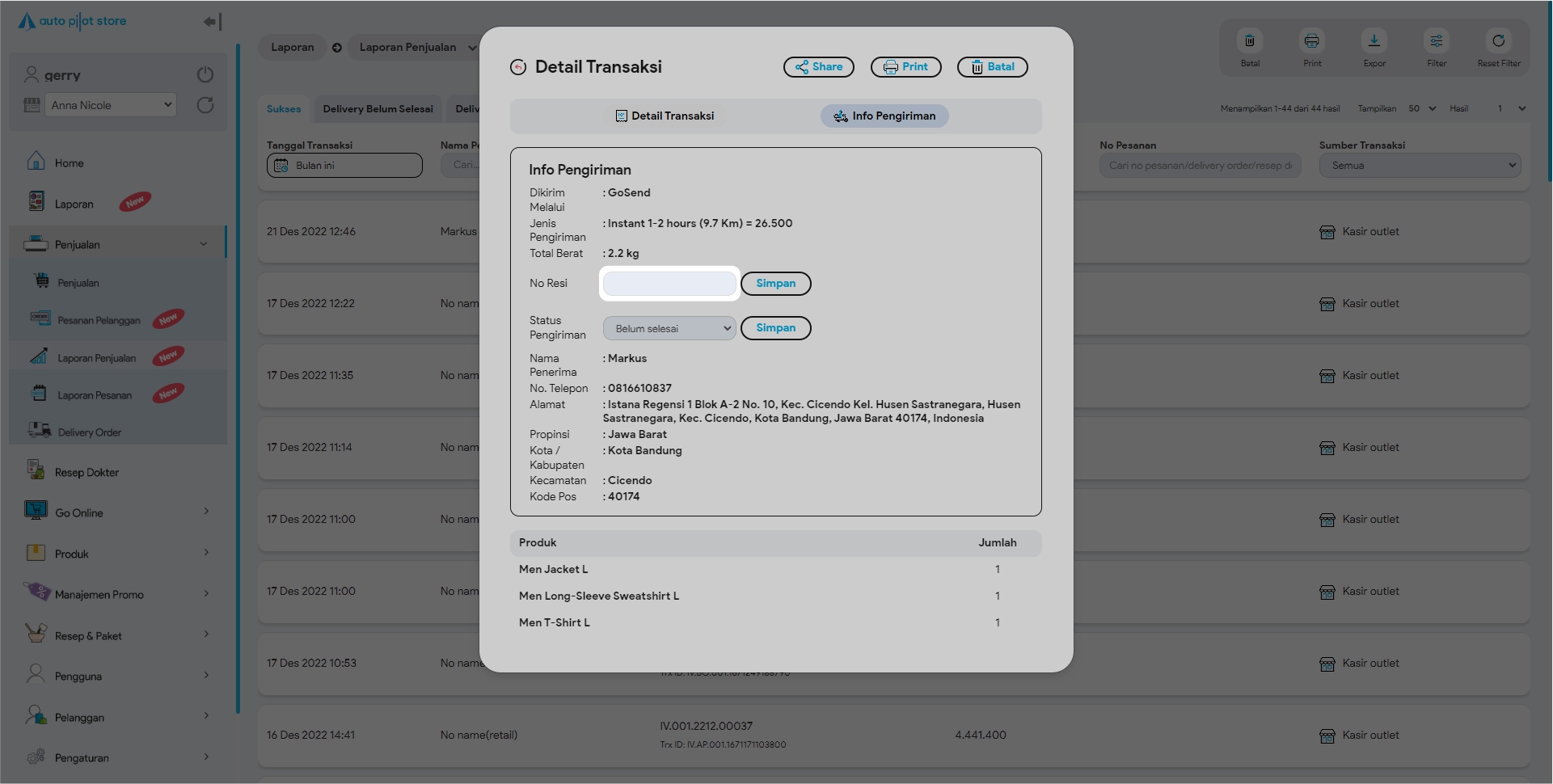Viewport: 1553px width, 784px height.
Task: Click the Print icon in top toolbar
Action: (x=1311, y=41)
